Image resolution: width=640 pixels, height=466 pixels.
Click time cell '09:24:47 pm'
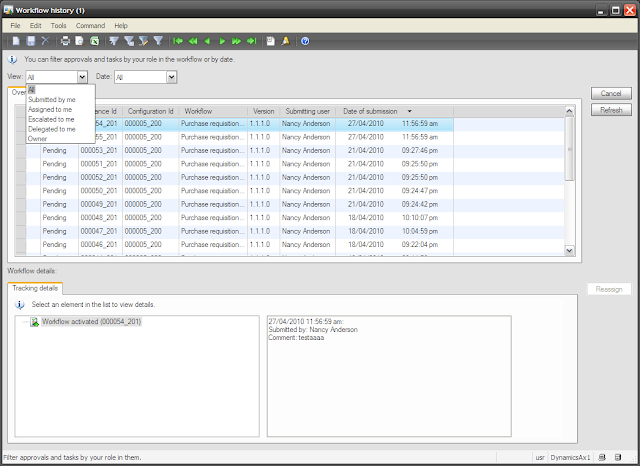[420, 191]
